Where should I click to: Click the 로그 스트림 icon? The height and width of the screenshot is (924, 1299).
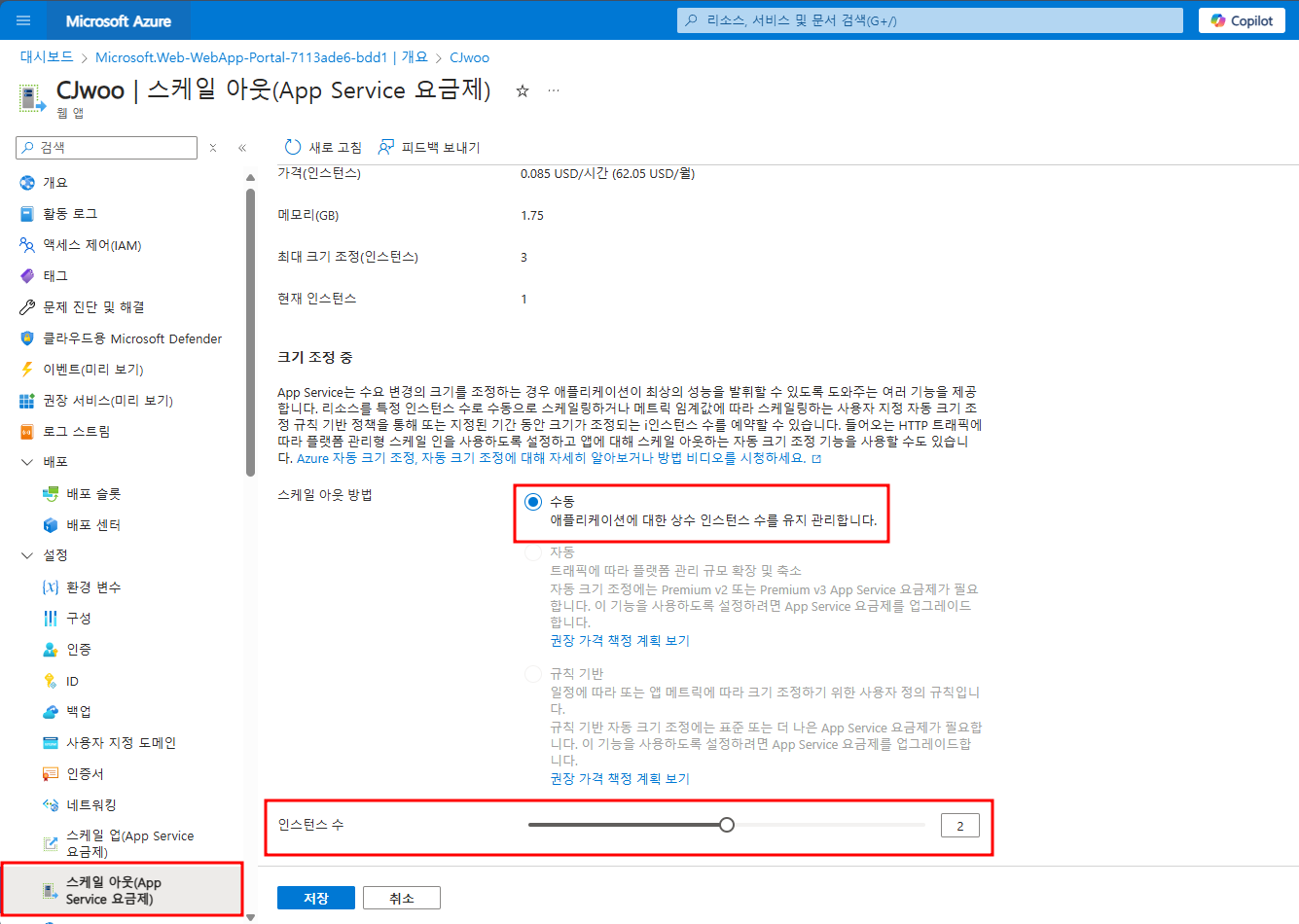point(27,432)
